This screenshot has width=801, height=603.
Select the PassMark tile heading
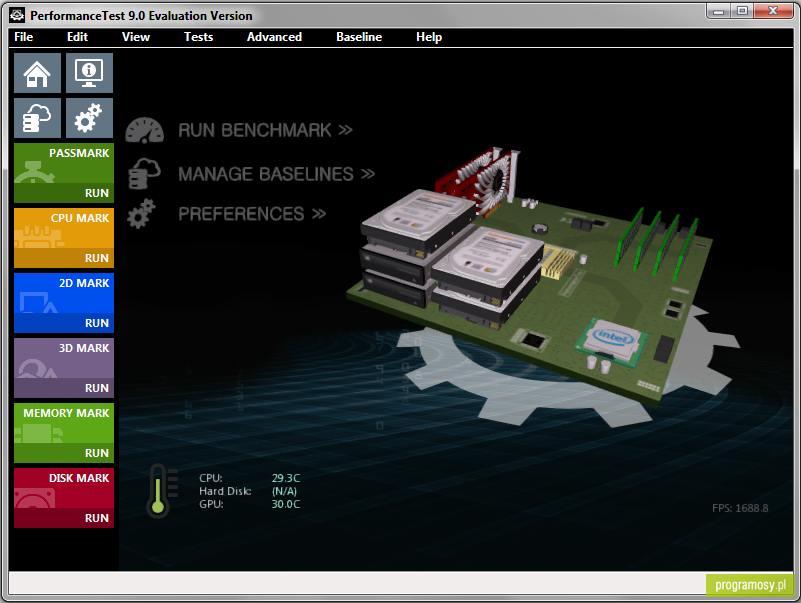pos(79,153)
